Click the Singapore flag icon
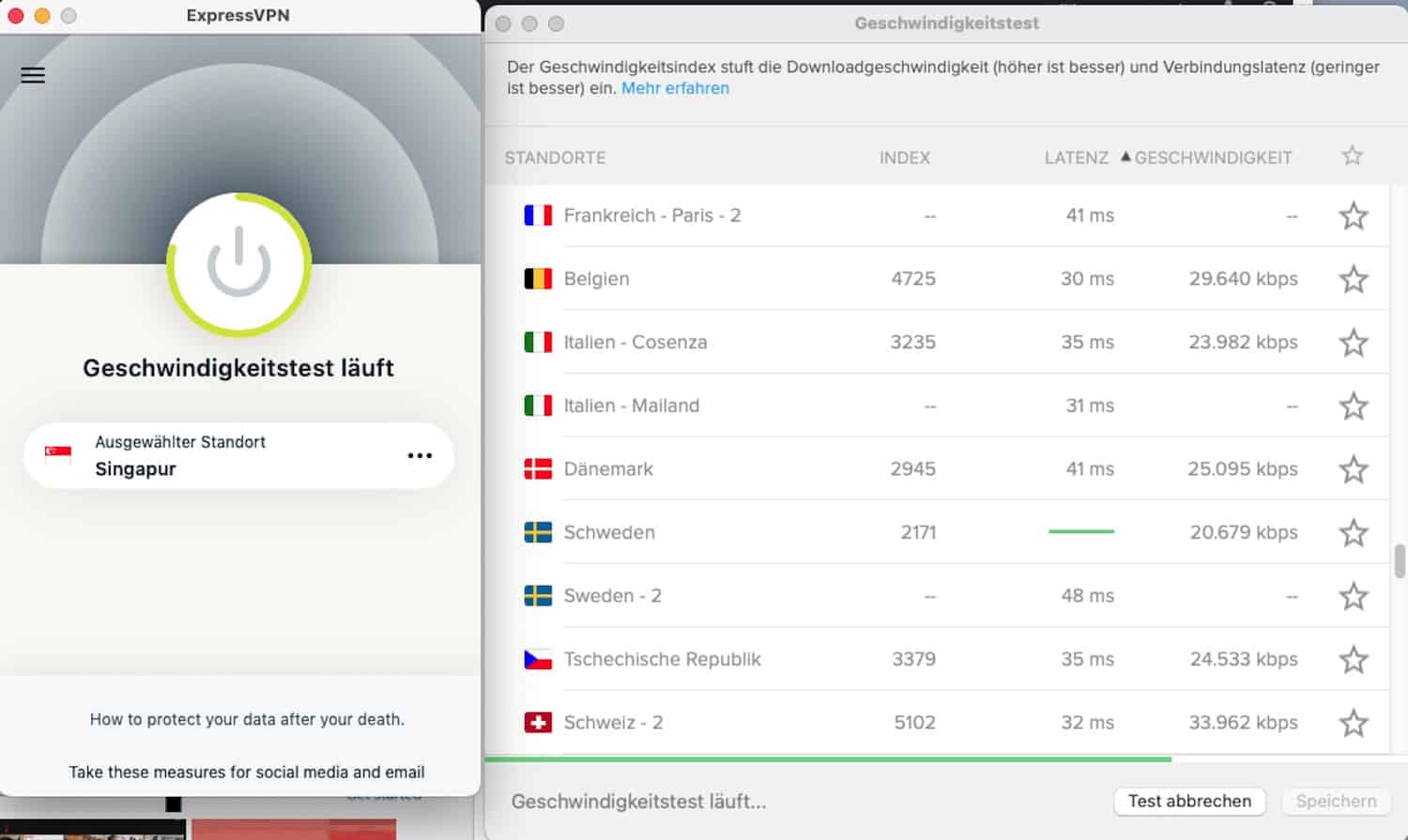The image size is (1408, 840). pyautogui.click(x=58, y=455)
